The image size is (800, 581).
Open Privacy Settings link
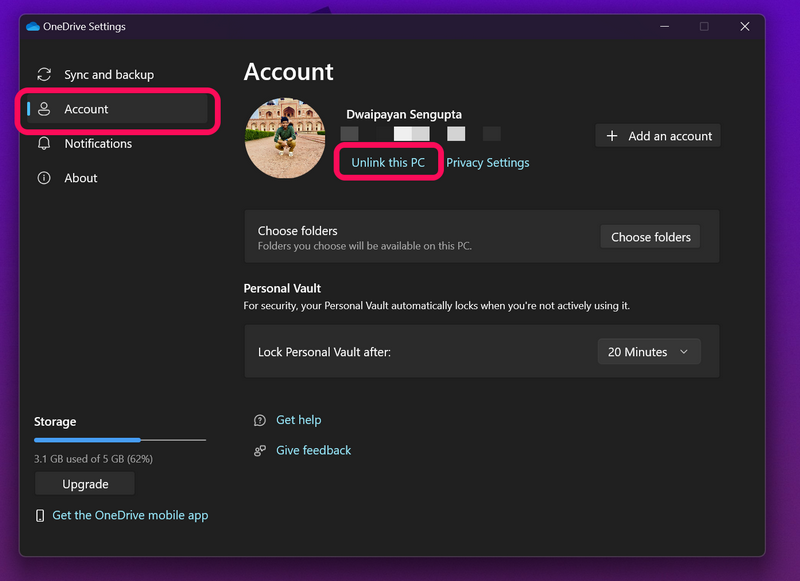(488, 163)
